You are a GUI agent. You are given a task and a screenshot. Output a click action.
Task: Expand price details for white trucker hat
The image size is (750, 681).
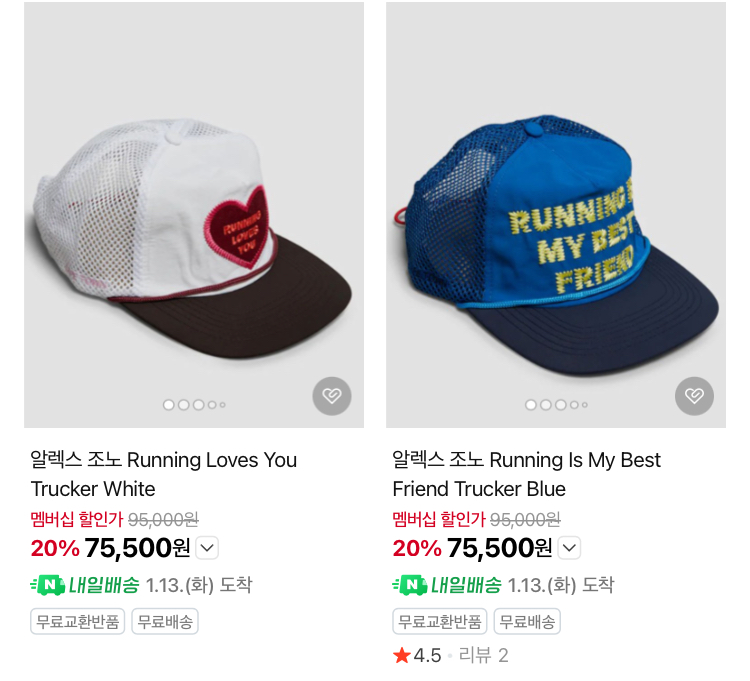pyautogui.click(x=208, y=548)
